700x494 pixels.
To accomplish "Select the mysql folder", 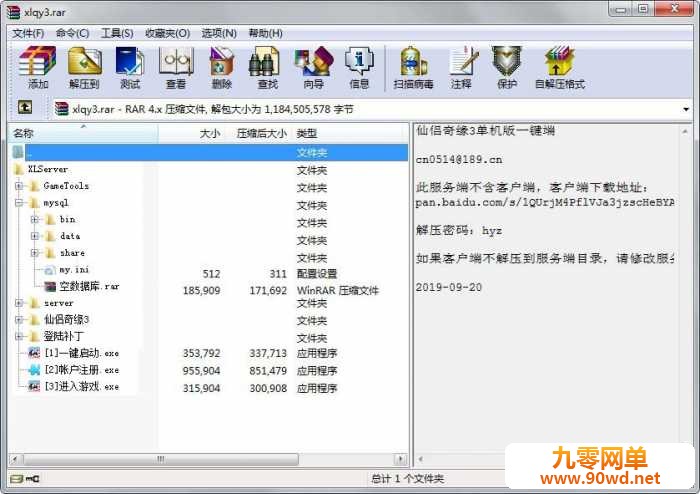I will click(x=56, y=203).
